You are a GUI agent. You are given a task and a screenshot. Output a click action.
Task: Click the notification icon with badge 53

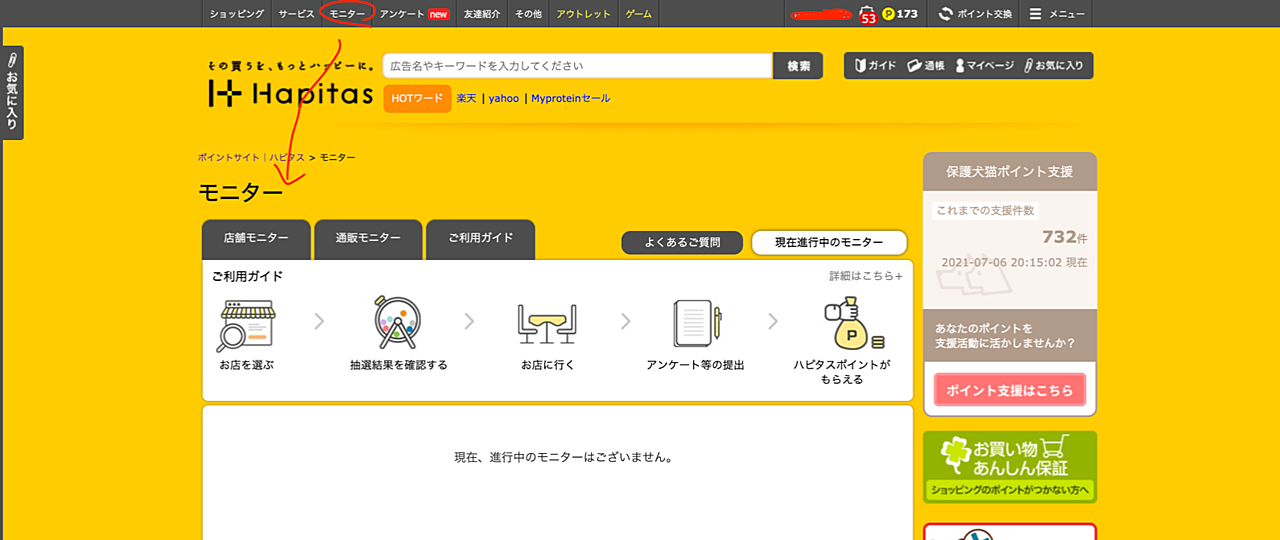point(867,15)
